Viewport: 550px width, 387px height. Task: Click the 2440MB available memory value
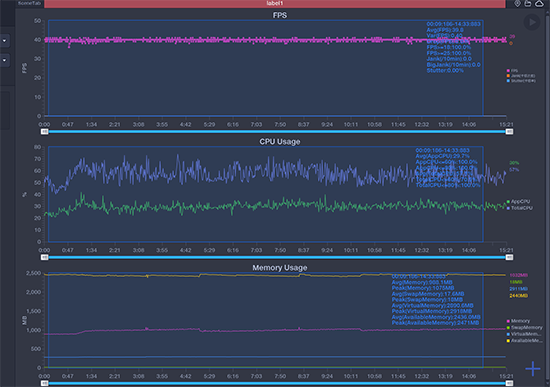point(518,296)
